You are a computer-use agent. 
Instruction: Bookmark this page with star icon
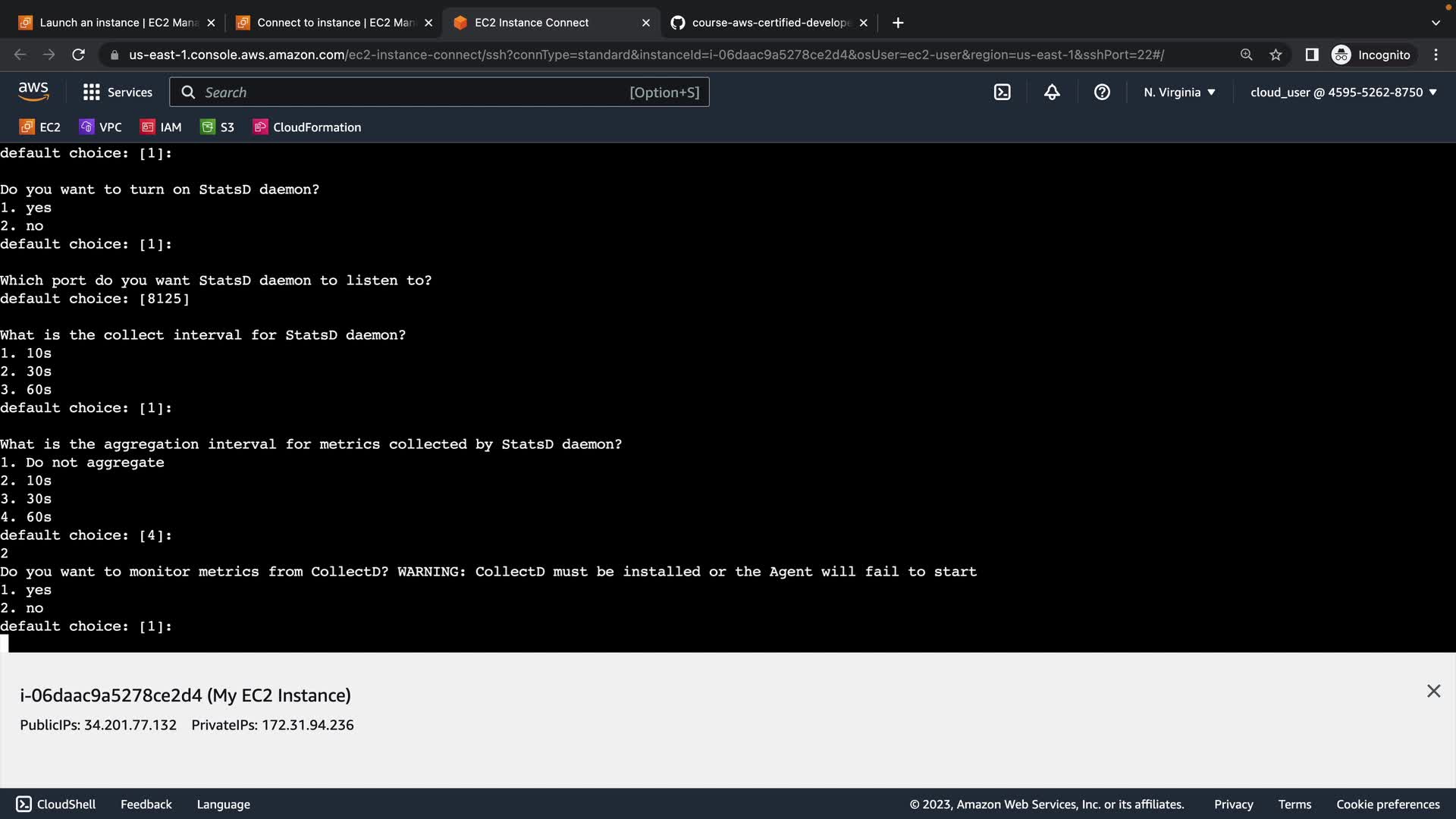click(1276, 55)
